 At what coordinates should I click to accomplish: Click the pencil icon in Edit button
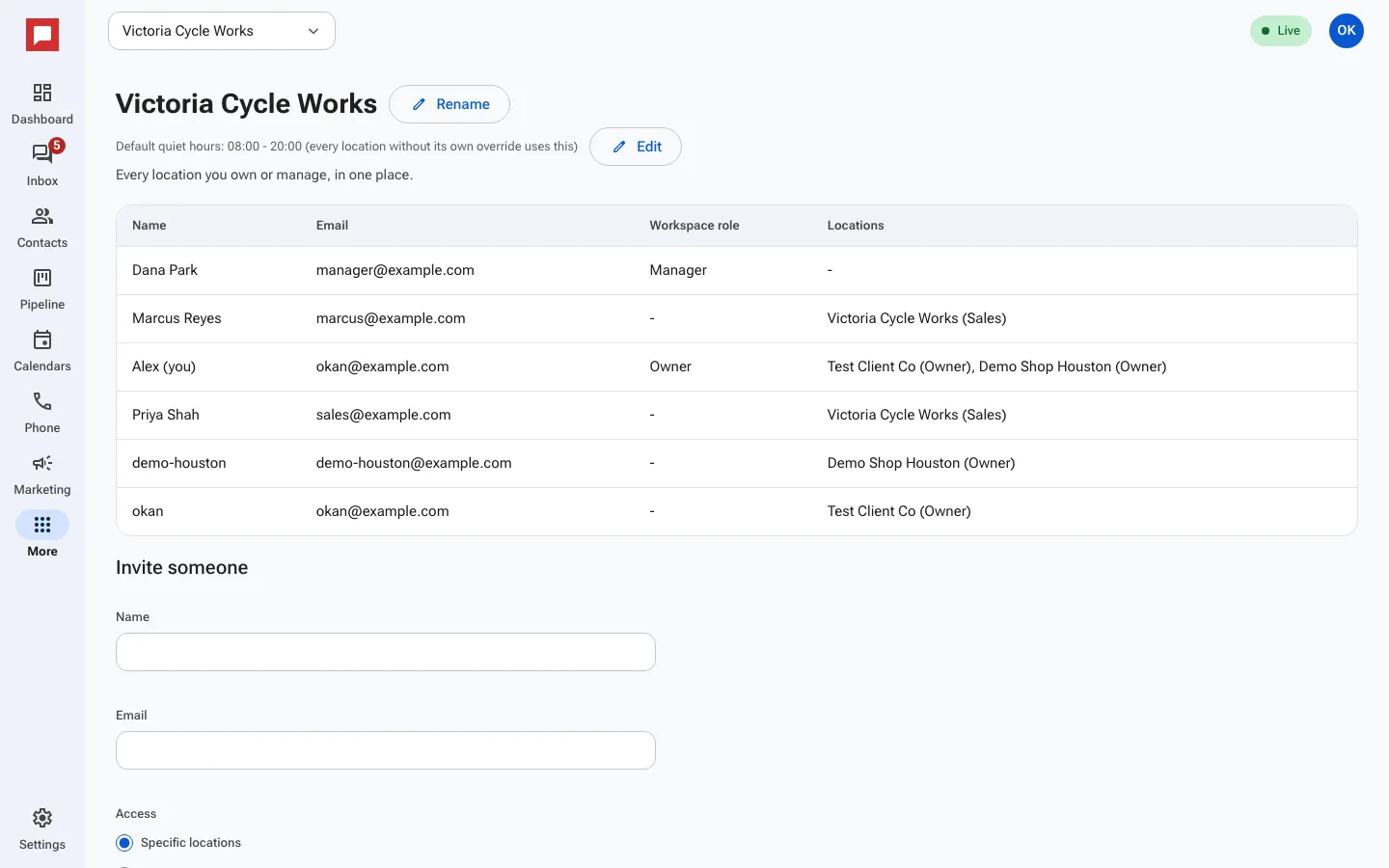click(x=619, y=147)
